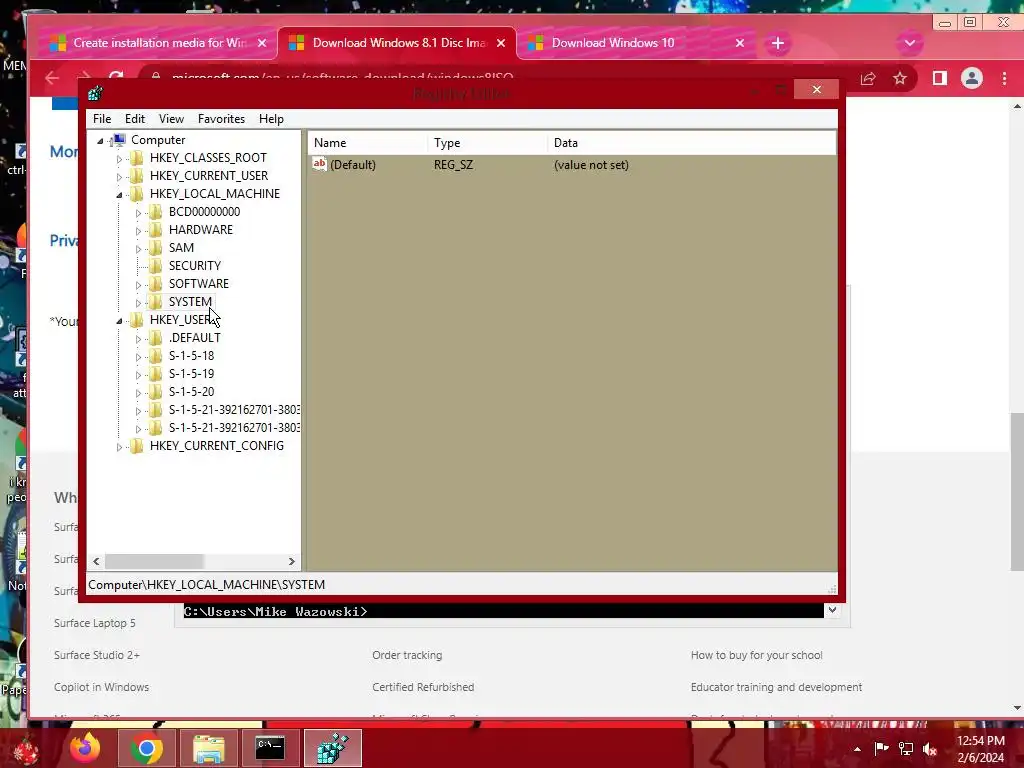Expand the SYSTEM key arrow
This screenshot has width=1024, height=768.
tap(138, 303)
